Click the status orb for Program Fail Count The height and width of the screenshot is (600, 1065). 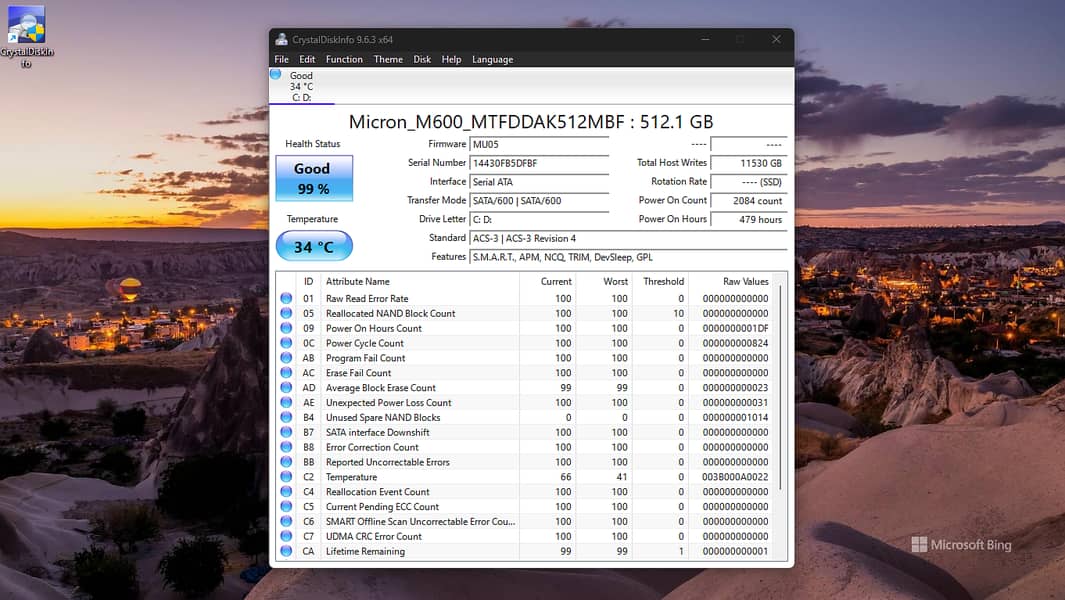coord(286,358)
